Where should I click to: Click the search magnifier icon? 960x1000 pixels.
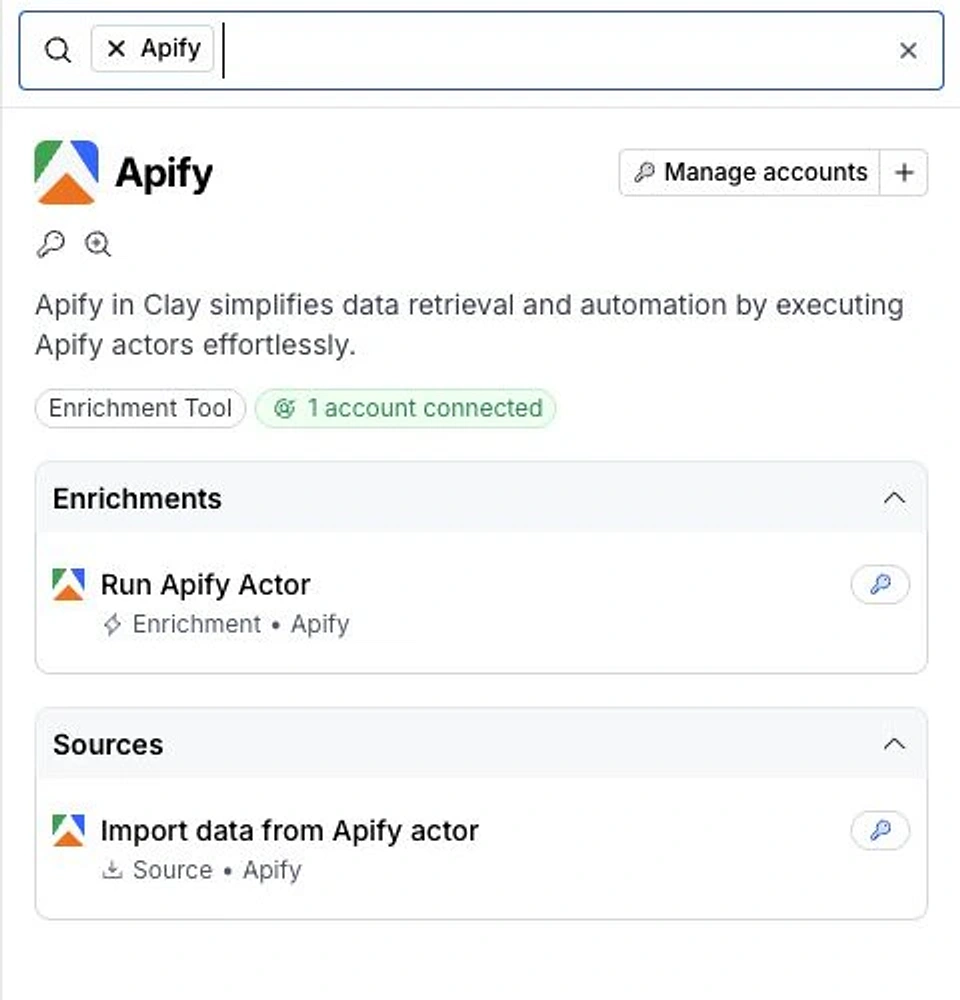tap(57, 50)
